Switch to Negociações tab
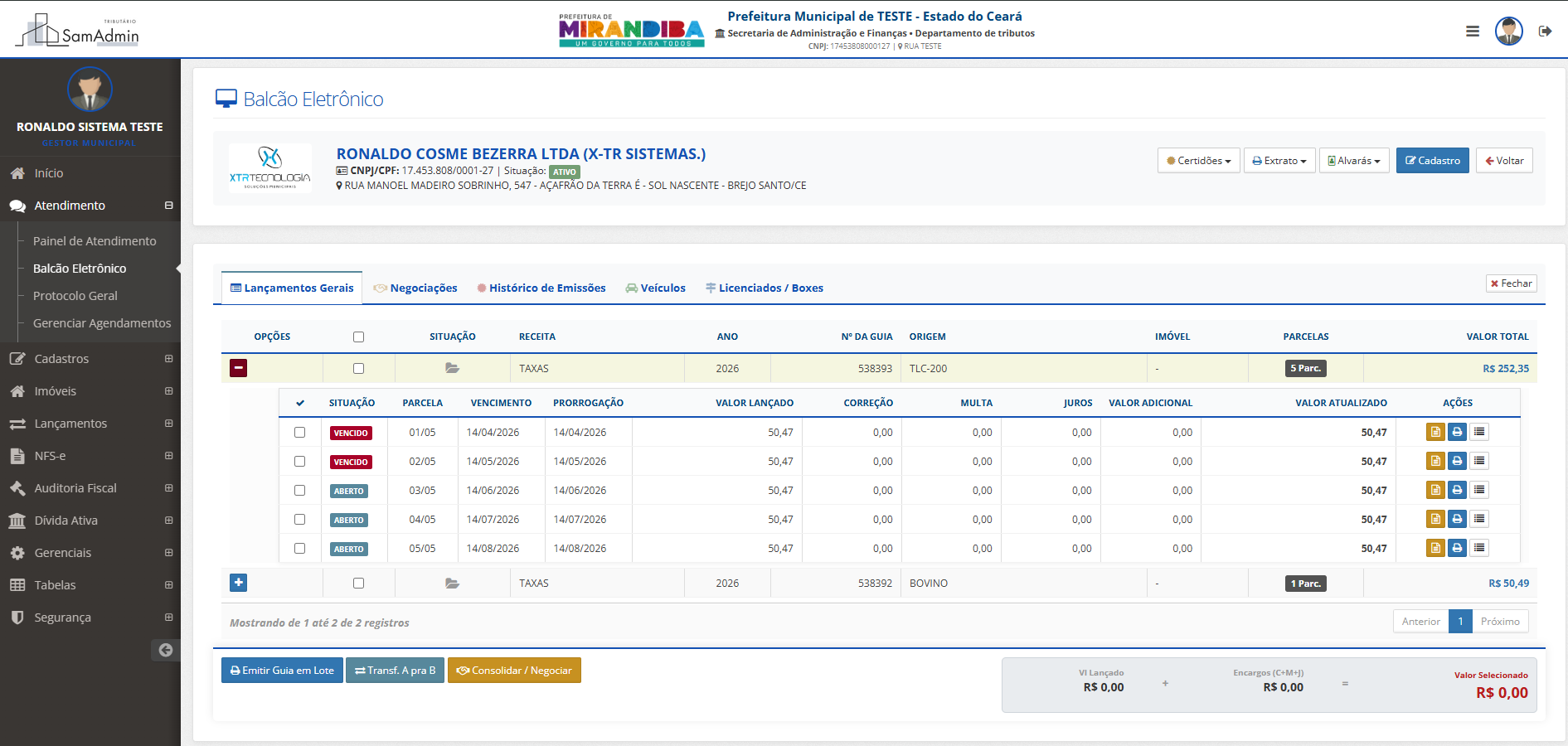The width and height of the screenshot is (1568, 746). click(x=415, y=288)
